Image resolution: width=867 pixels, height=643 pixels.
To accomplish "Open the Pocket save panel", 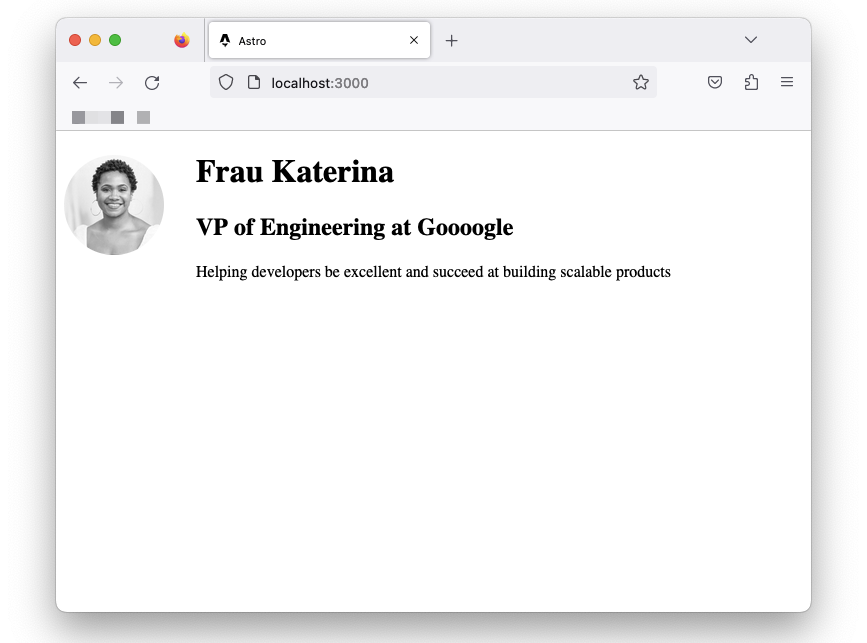I will tap(714, 82).
